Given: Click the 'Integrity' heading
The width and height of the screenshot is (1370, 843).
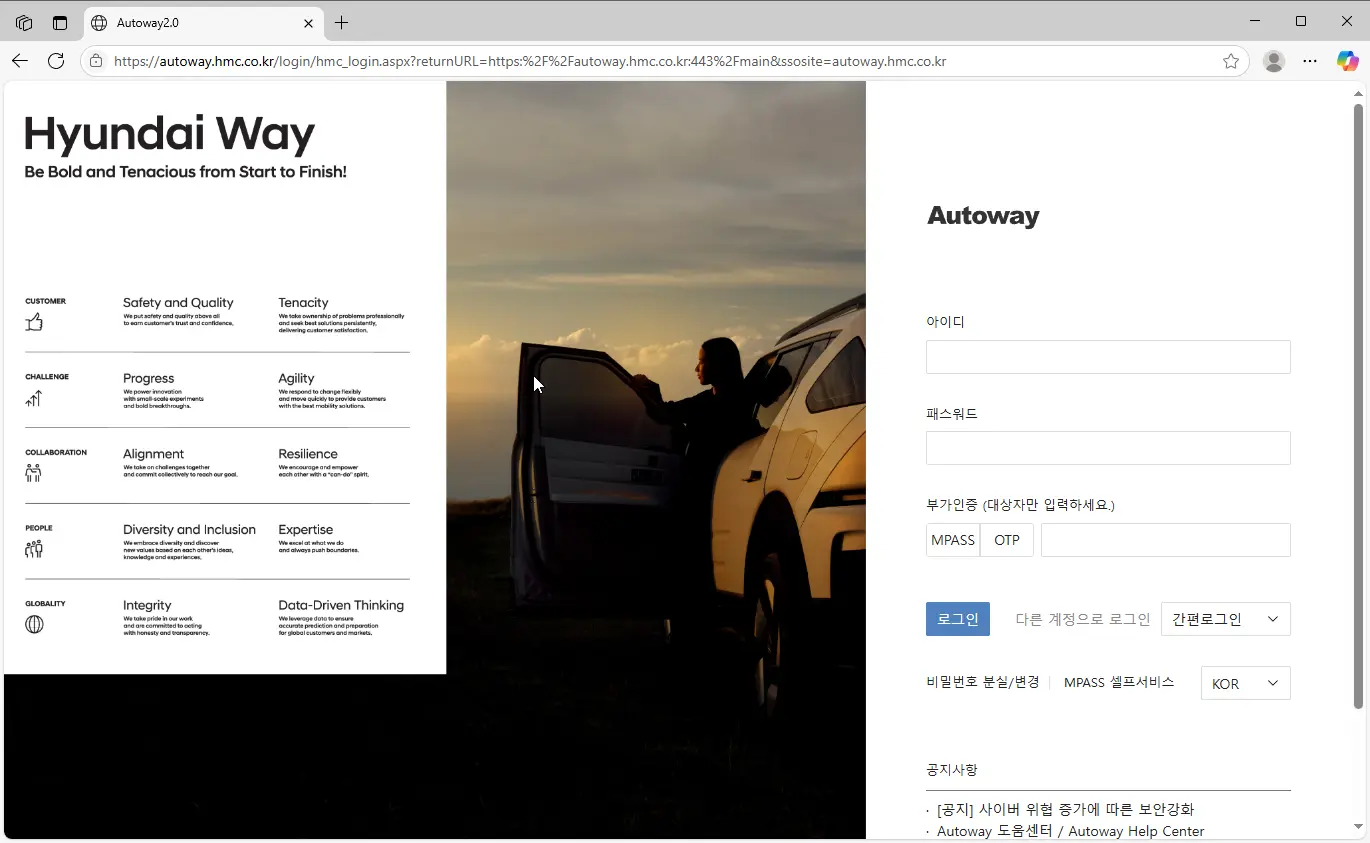Looking at the screenshot, I should [x=147, y=605].
